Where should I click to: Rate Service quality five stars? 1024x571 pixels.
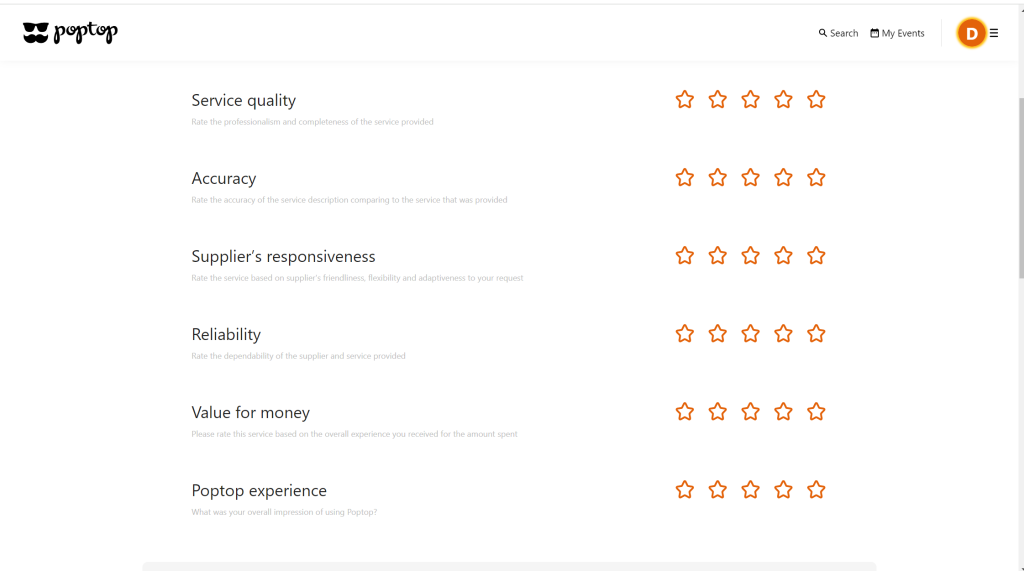pos(816,99)
